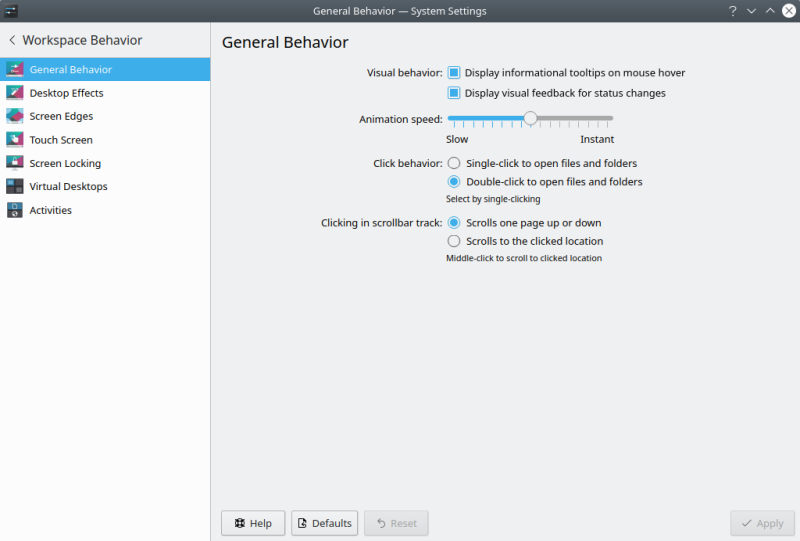Choose Double-click to open files and folders
800x541 pixels.
tap(454, 182)
